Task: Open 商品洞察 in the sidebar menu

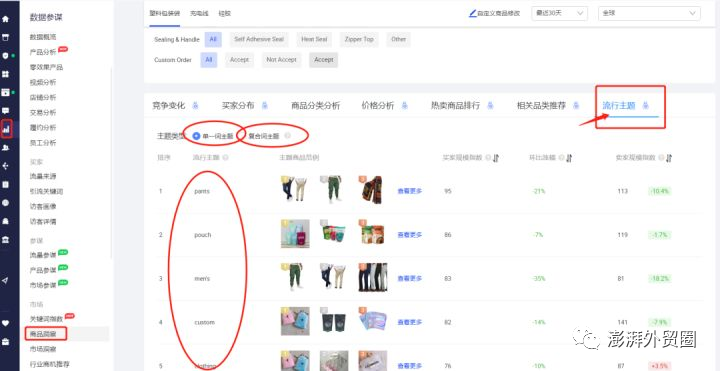Action: 43,334
